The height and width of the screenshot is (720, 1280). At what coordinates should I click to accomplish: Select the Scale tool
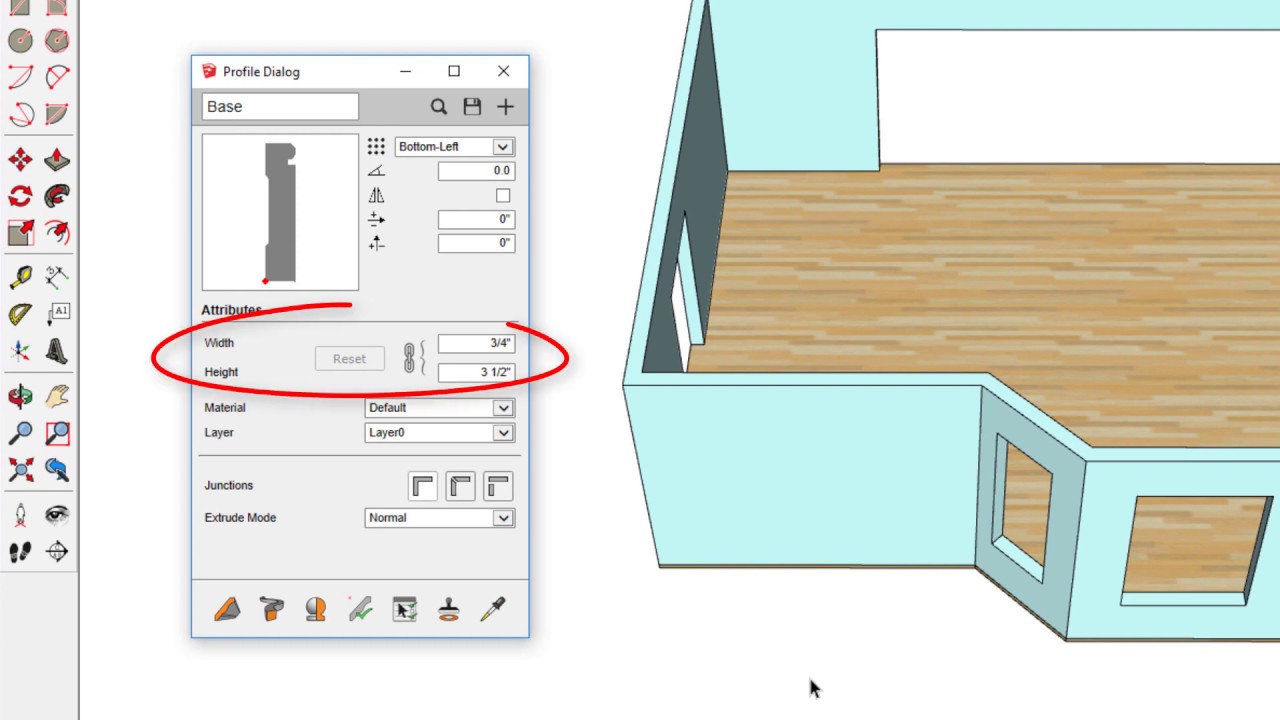coord(21,233)
